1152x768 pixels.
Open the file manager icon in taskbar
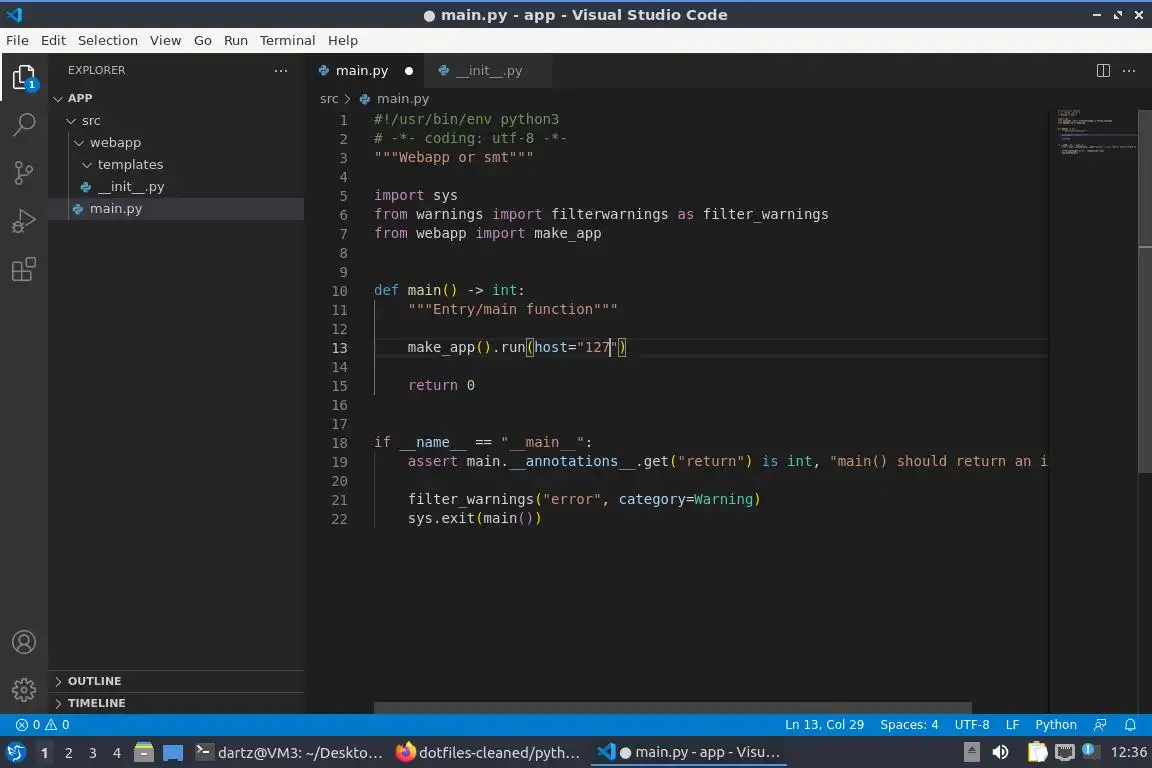tap(143, 753)
